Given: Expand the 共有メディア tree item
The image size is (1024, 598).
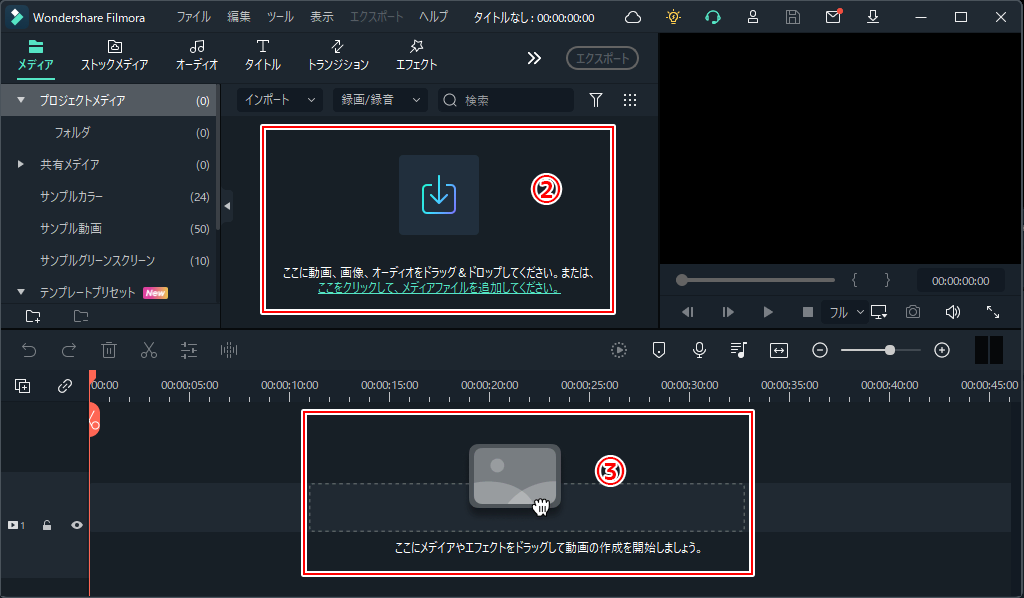Looking at the screenshot, I should [21, 164].
